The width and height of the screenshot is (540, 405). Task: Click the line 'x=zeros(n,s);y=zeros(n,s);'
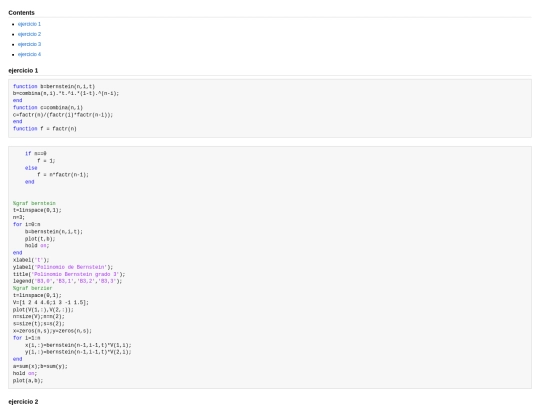click(x=52, y=331)
